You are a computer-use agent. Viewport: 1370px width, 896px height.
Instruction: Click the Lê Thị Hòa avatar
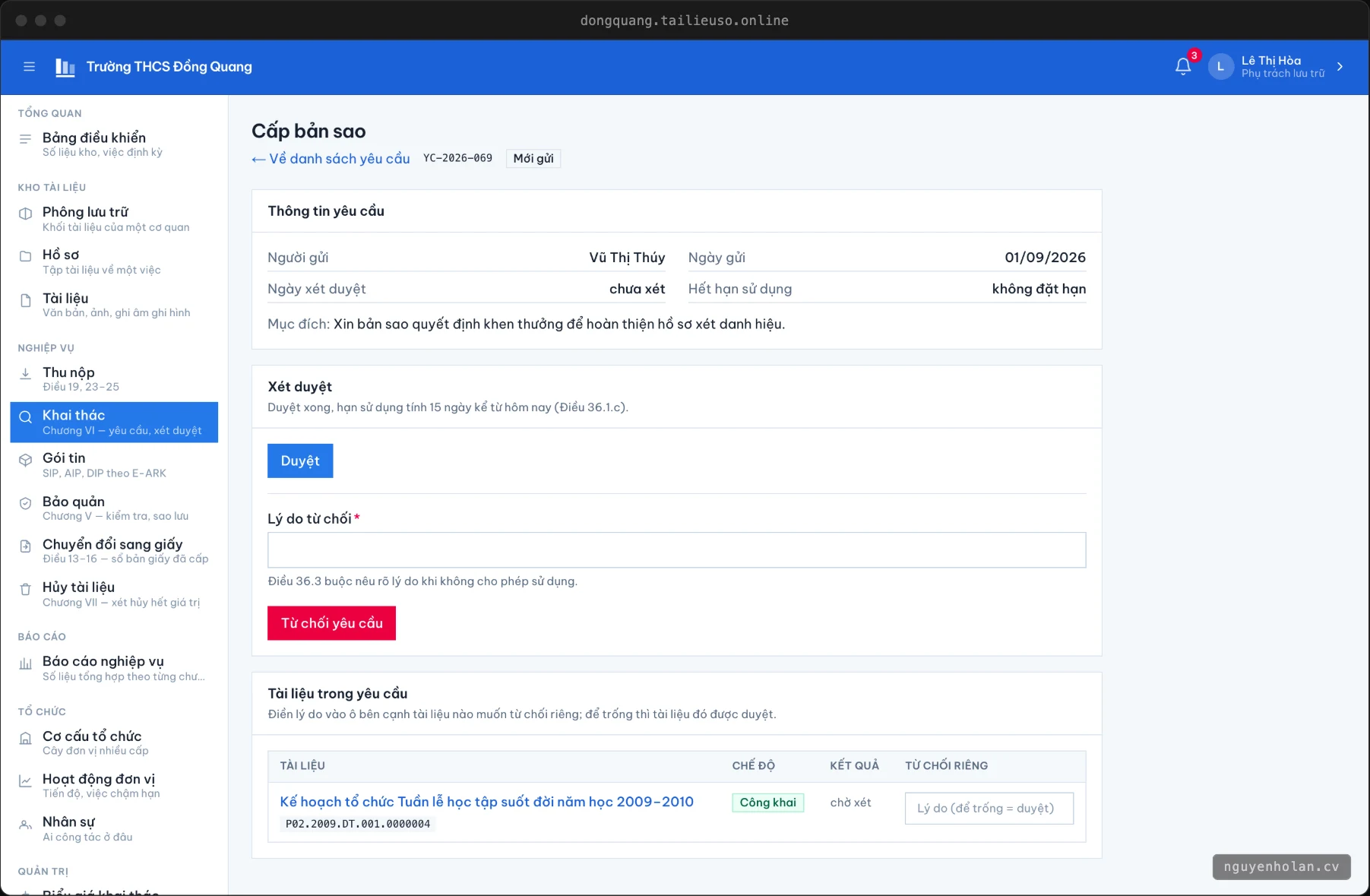tap(1220, 67)
